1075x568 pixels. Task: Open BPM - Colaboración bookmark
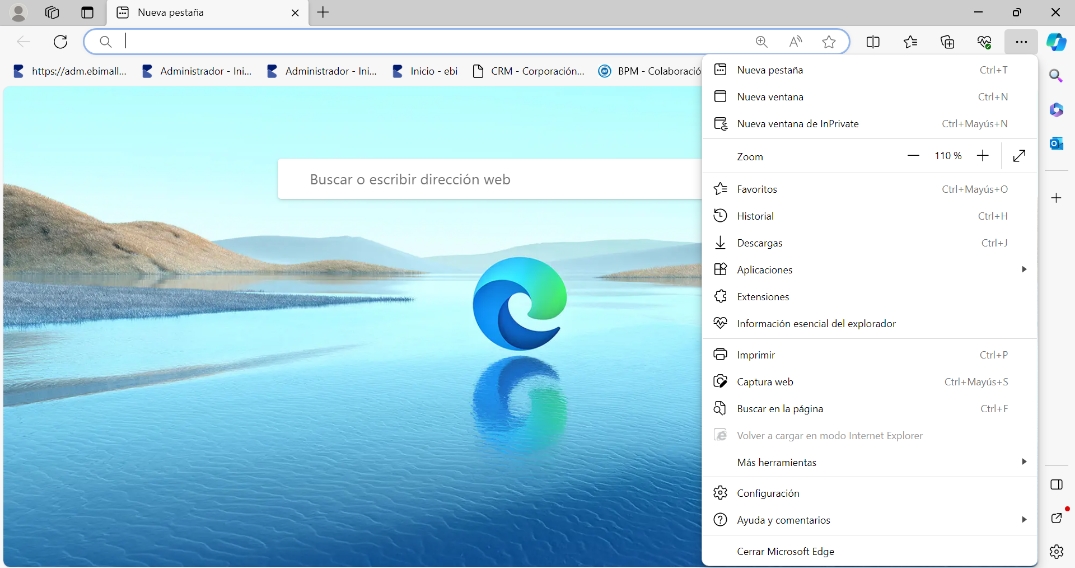(649, 71)
